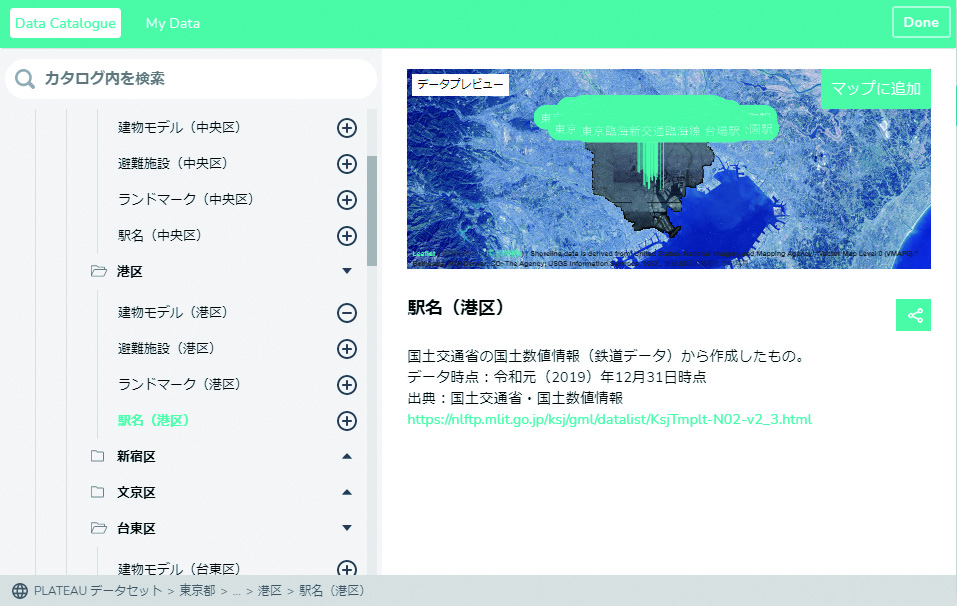Select the 建物モデル（台東区） item
Image resolution: width=957 pixels, height=606 pixels.
179,569
